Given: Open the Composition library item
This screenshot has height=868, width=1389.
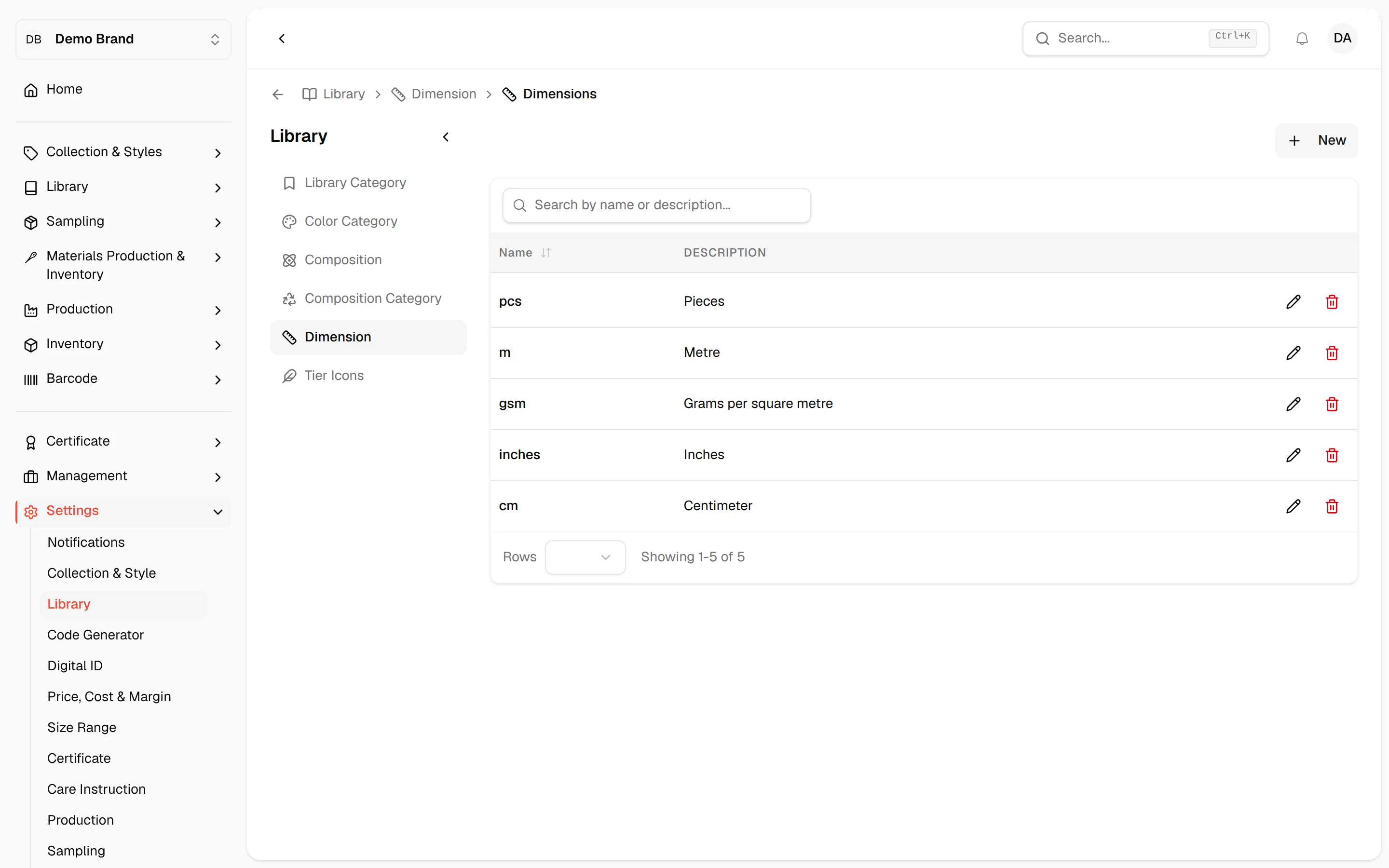Looking at the screenshot, I should point(368,260).
